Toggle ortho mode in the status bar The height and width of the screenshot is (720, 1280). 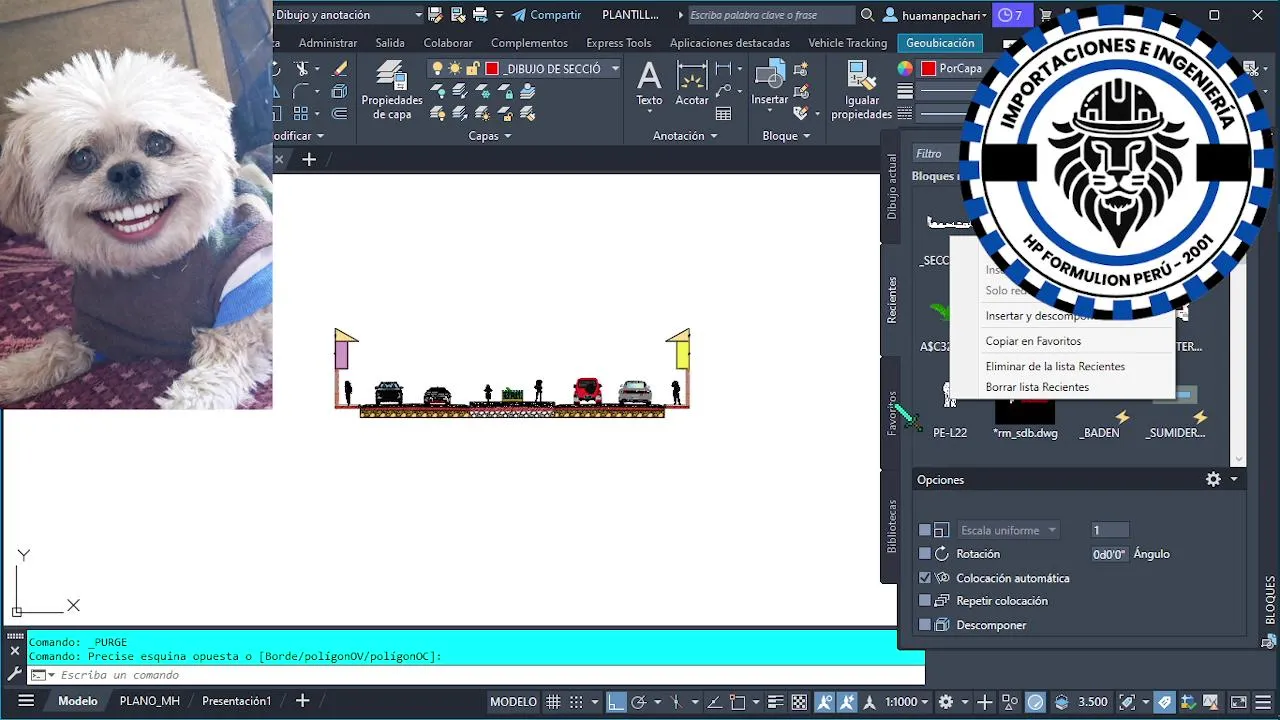616,702
